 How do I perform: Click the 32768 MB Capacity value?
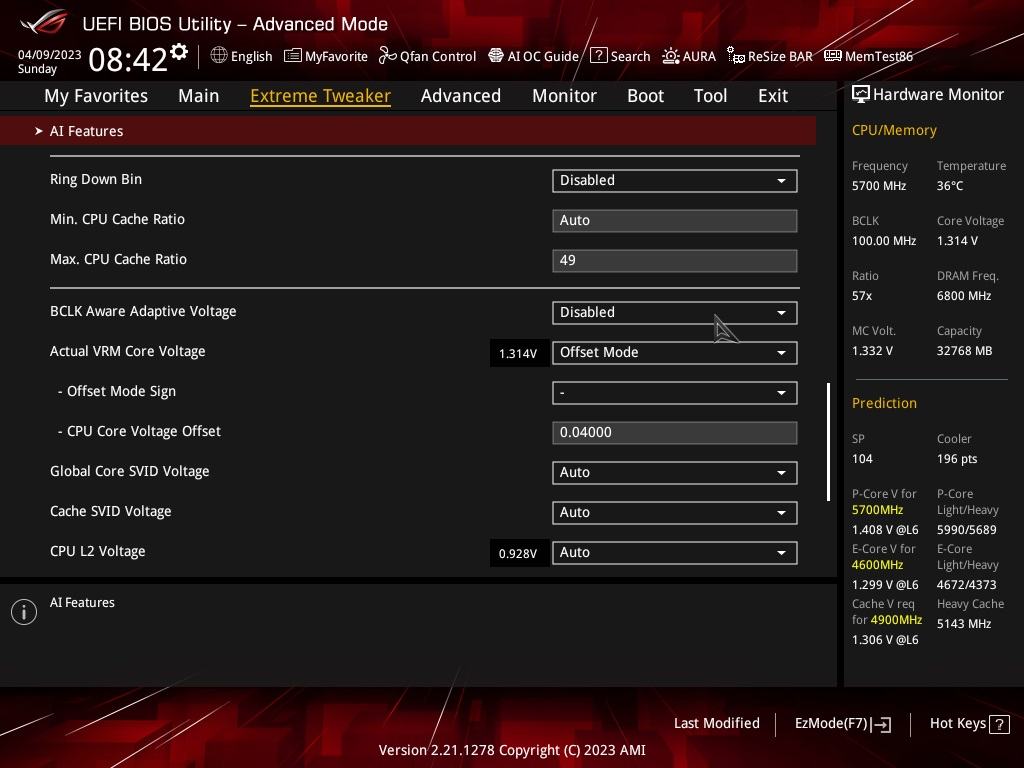(965, 351)
